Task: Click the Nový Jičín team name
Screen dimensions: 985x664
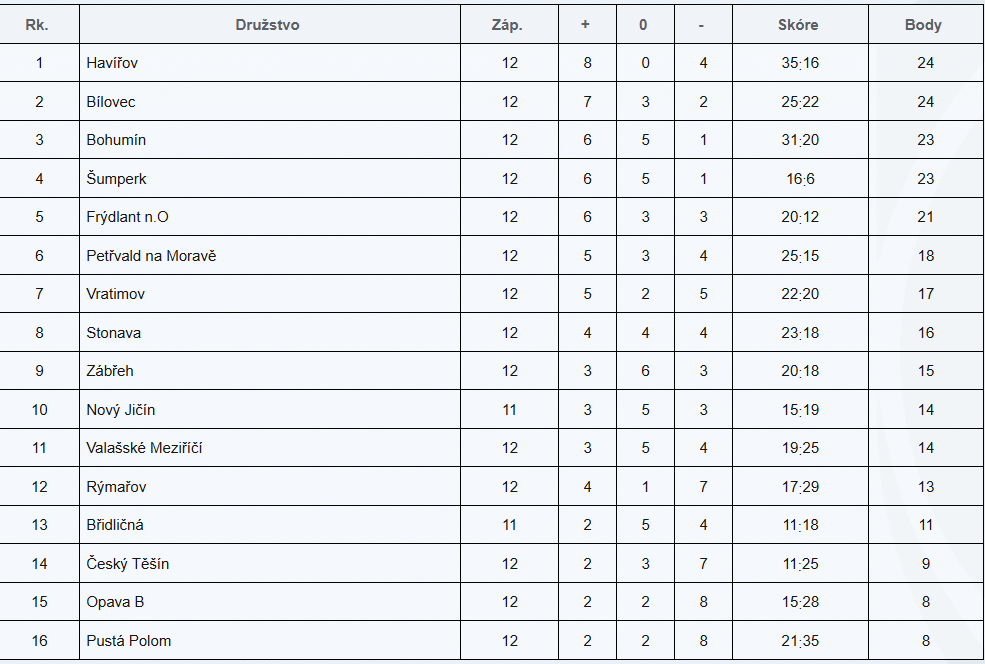Action: (x=121, y=410)
